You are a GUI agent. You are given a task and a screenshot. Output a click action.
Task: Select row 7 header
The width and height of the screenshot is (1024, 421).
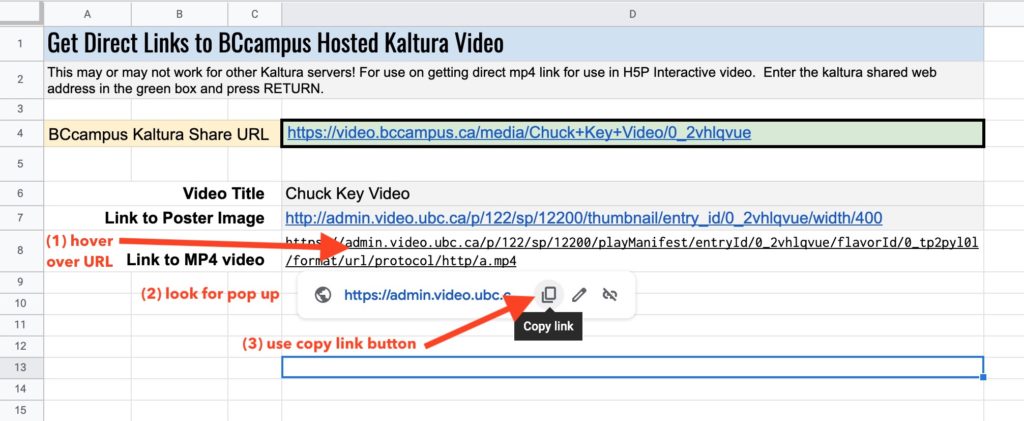pos(22,218)
